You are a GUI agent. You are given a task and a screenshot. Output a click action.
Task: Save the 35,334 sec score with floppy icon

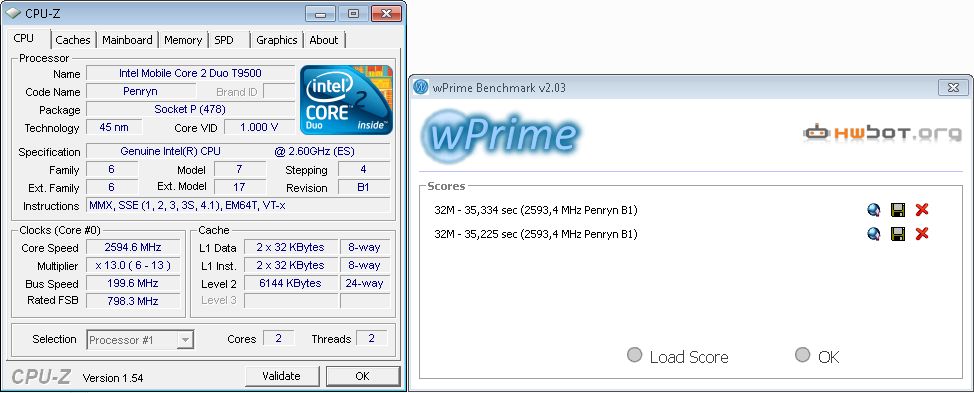coord(898,210)
